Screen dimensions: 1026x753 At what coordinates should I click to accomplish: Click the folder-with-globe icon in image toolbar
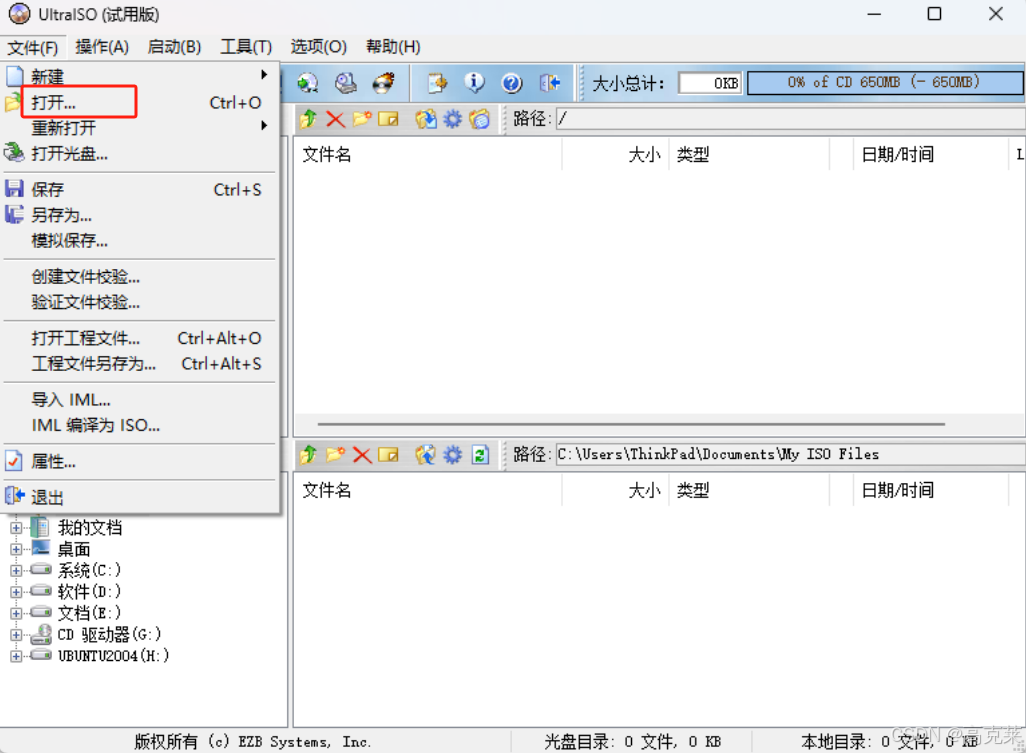pos(479,119)
